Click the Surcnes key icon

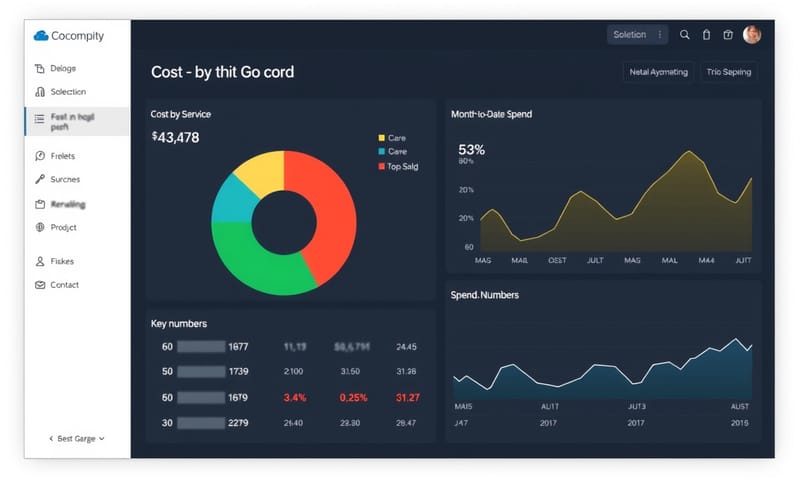(40, 180)
